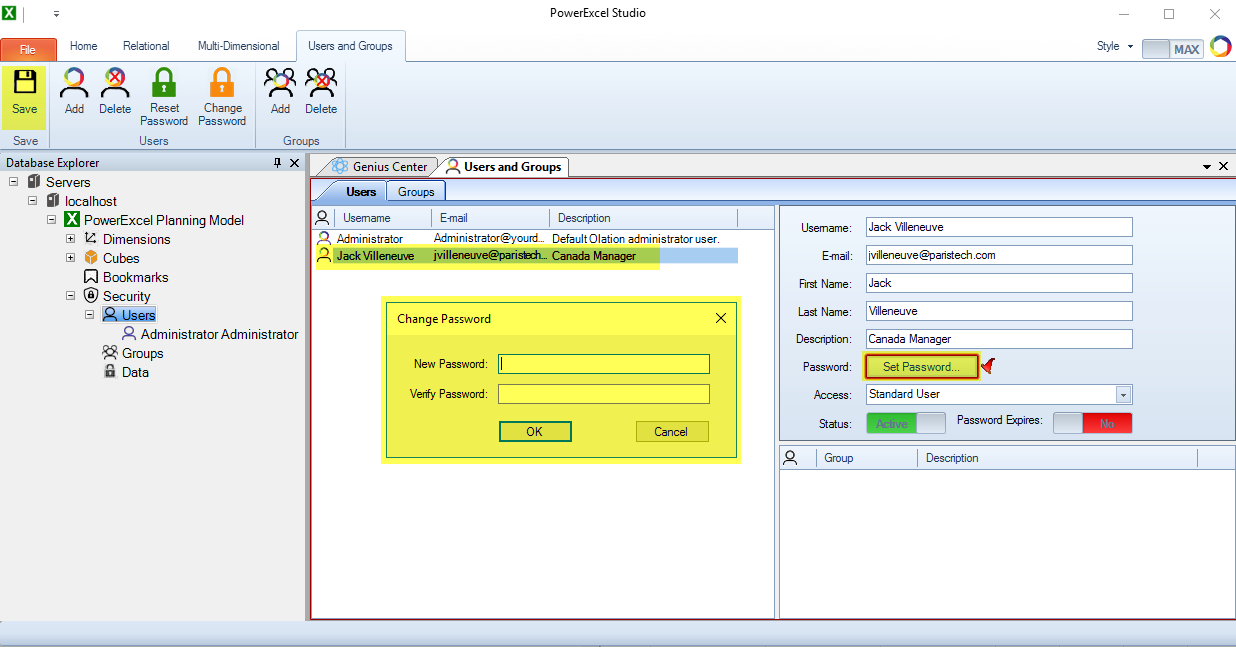
Task: Click the orange Change Password ribbon icon
Action: coord(222,82)
